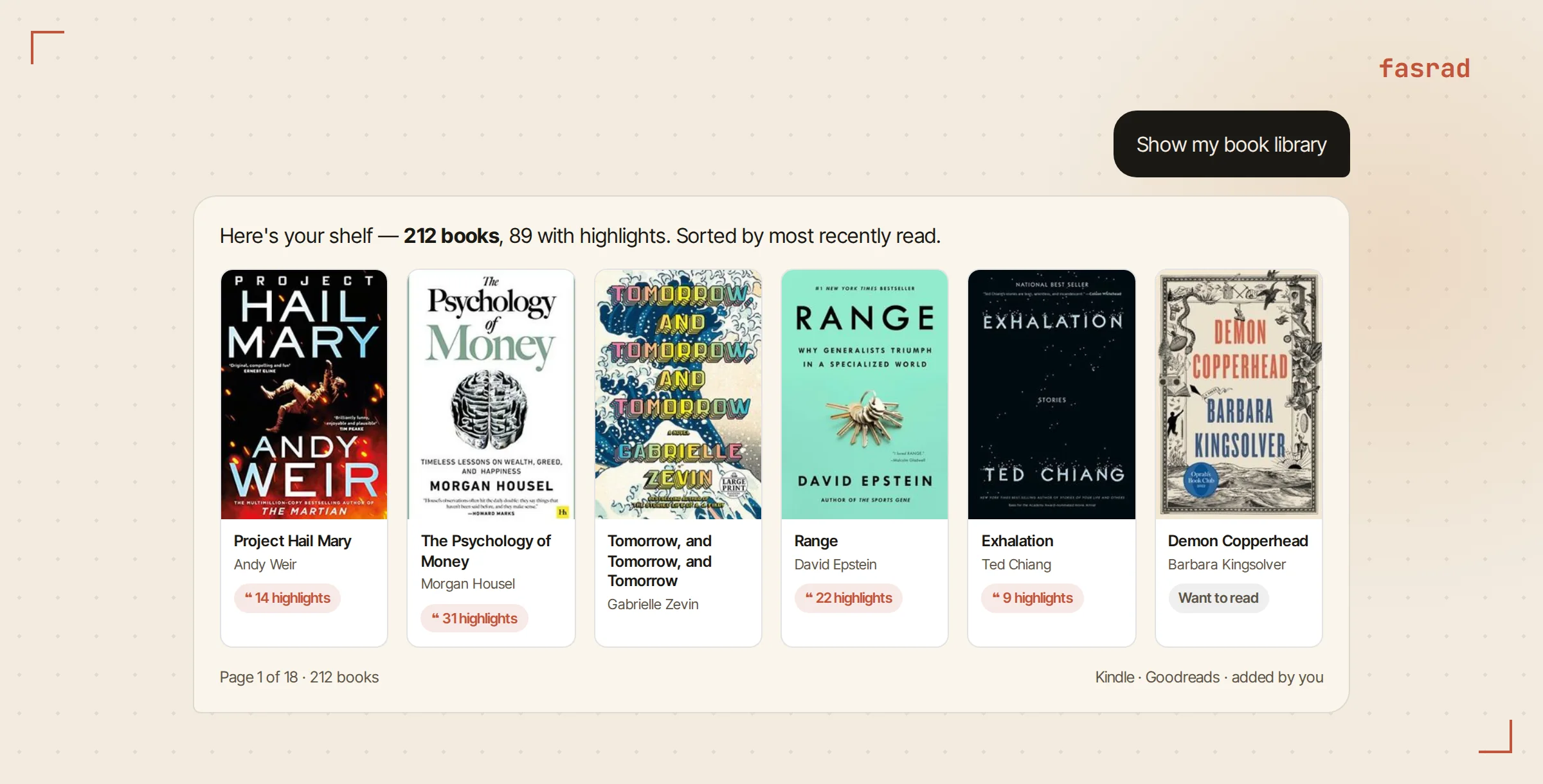Image resolution: width=1543 pixels, height=784 pixels.
Task: Open the Exhalation book cover
Action: [x=1052, y=395]
